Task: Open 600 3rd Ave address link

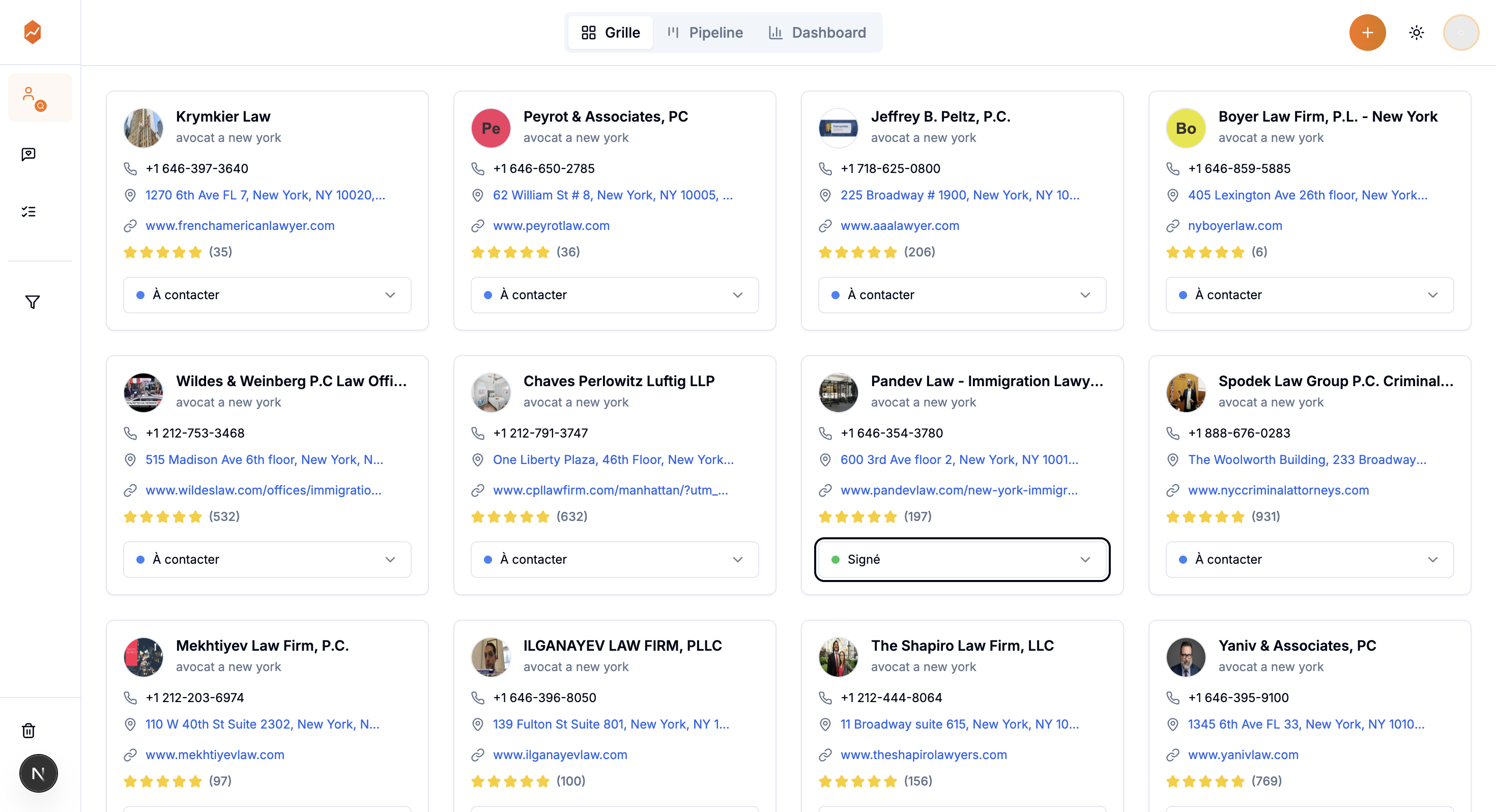Action: [x=959, y=459]
